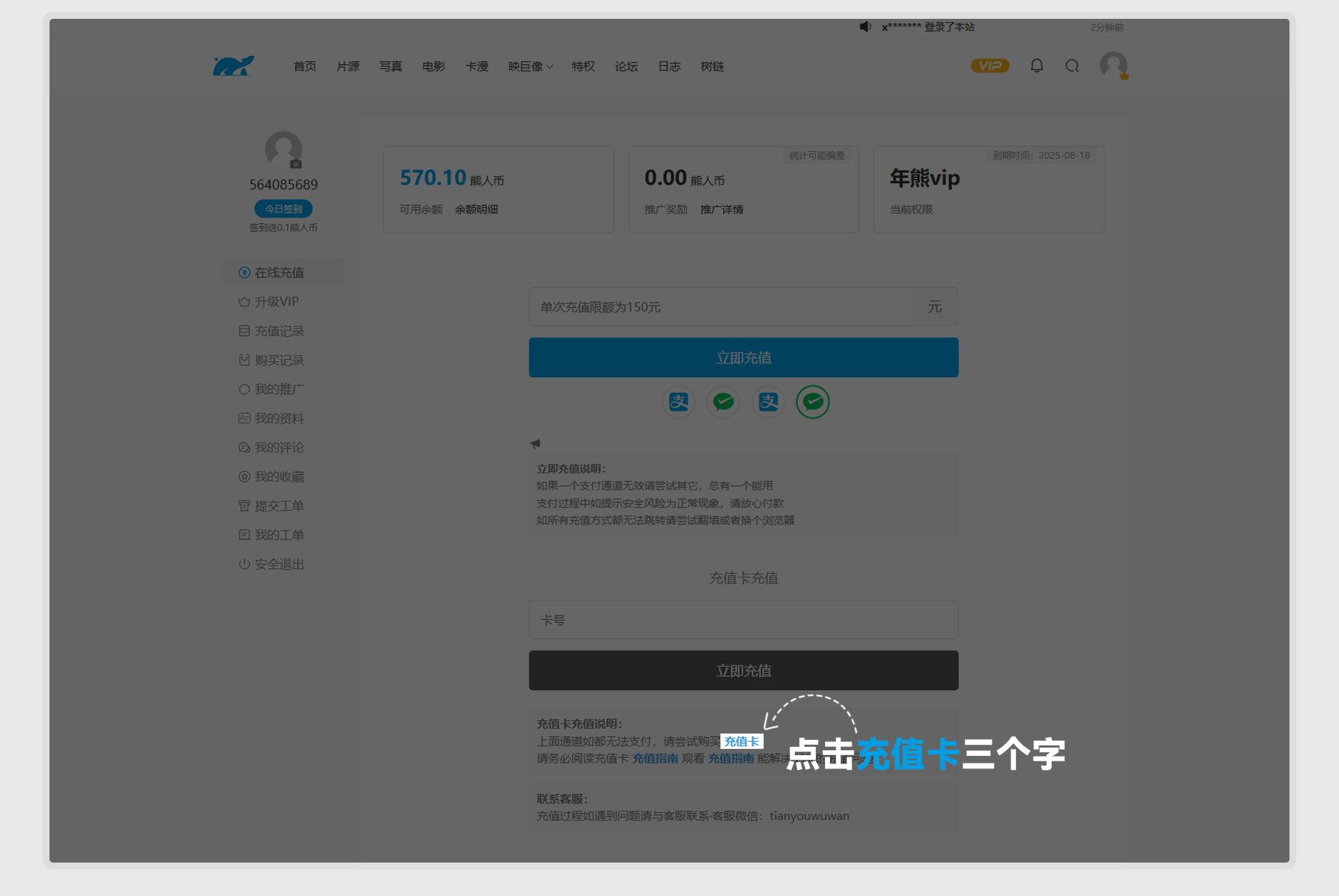Open 在线充值 in the sidebar

pos(284,272)
